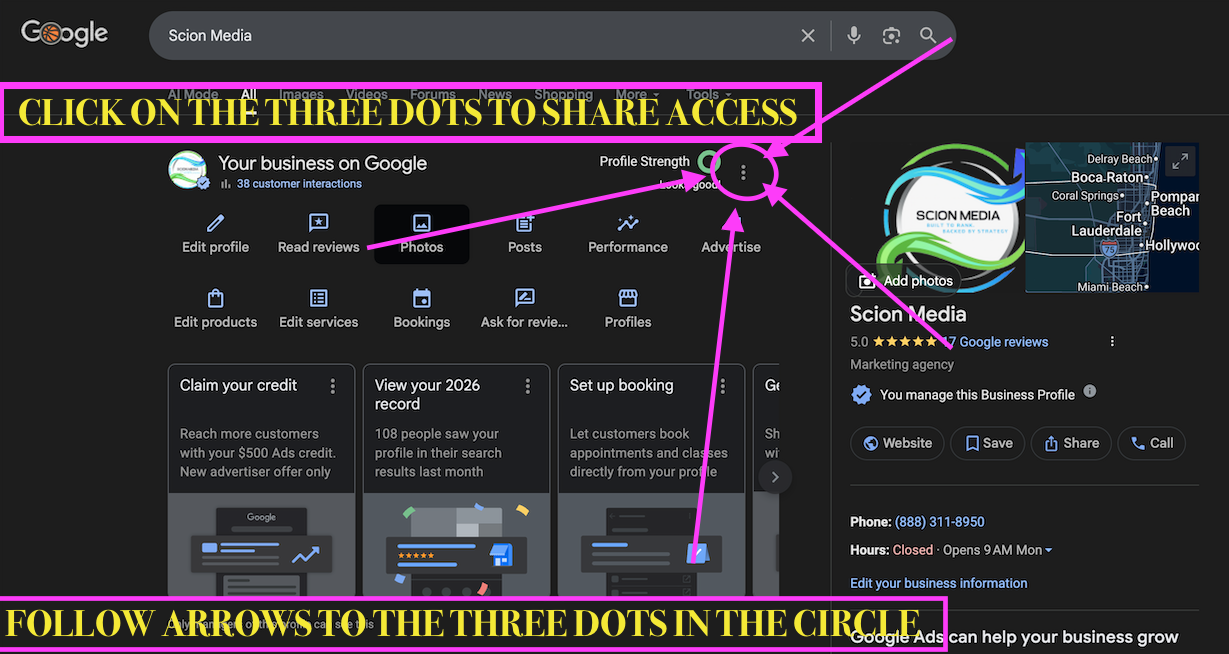The width and height of the screenshot is (1229, 654).
Task: Click the Marketing agency category text
Action: (x=902, y=365)
